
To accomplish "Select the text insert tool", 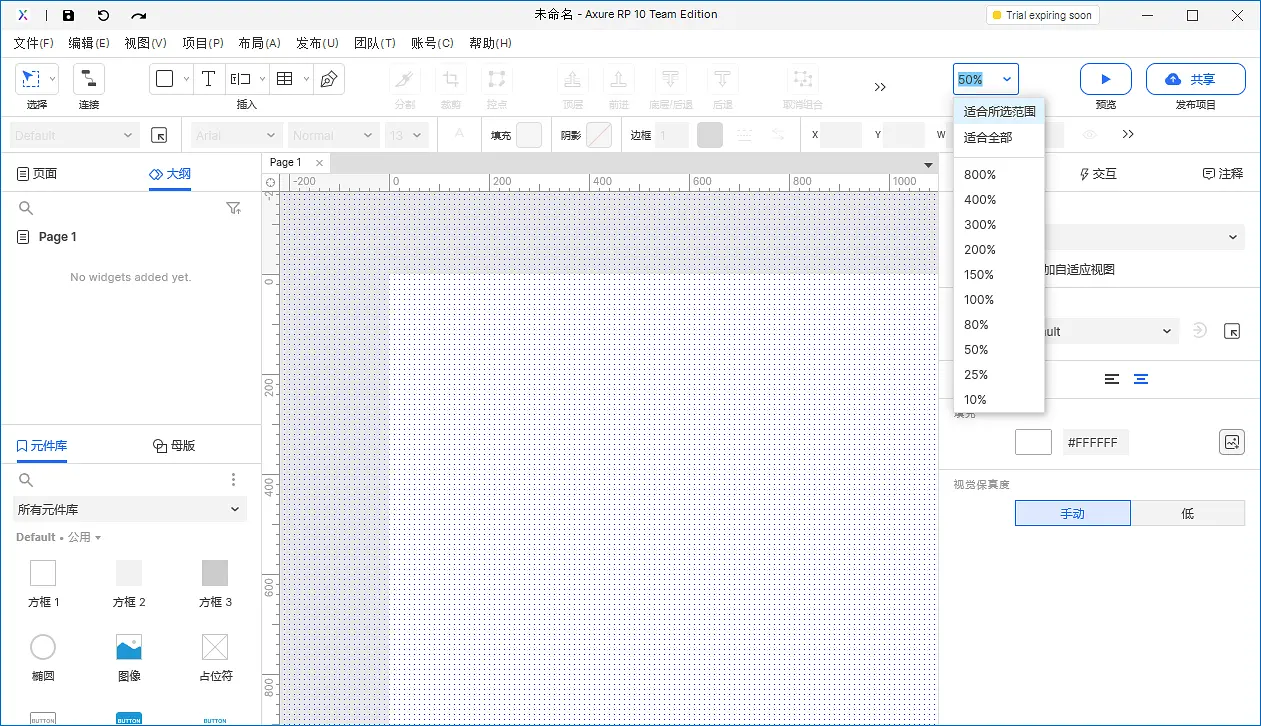I will tap(208, 77).
